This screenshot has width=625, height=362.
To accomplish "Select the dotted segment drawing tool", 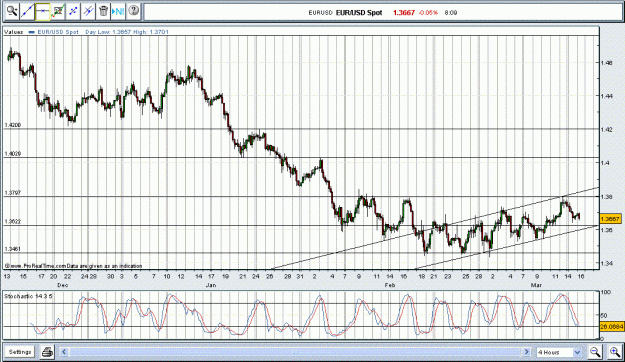I will pos(73,11).
